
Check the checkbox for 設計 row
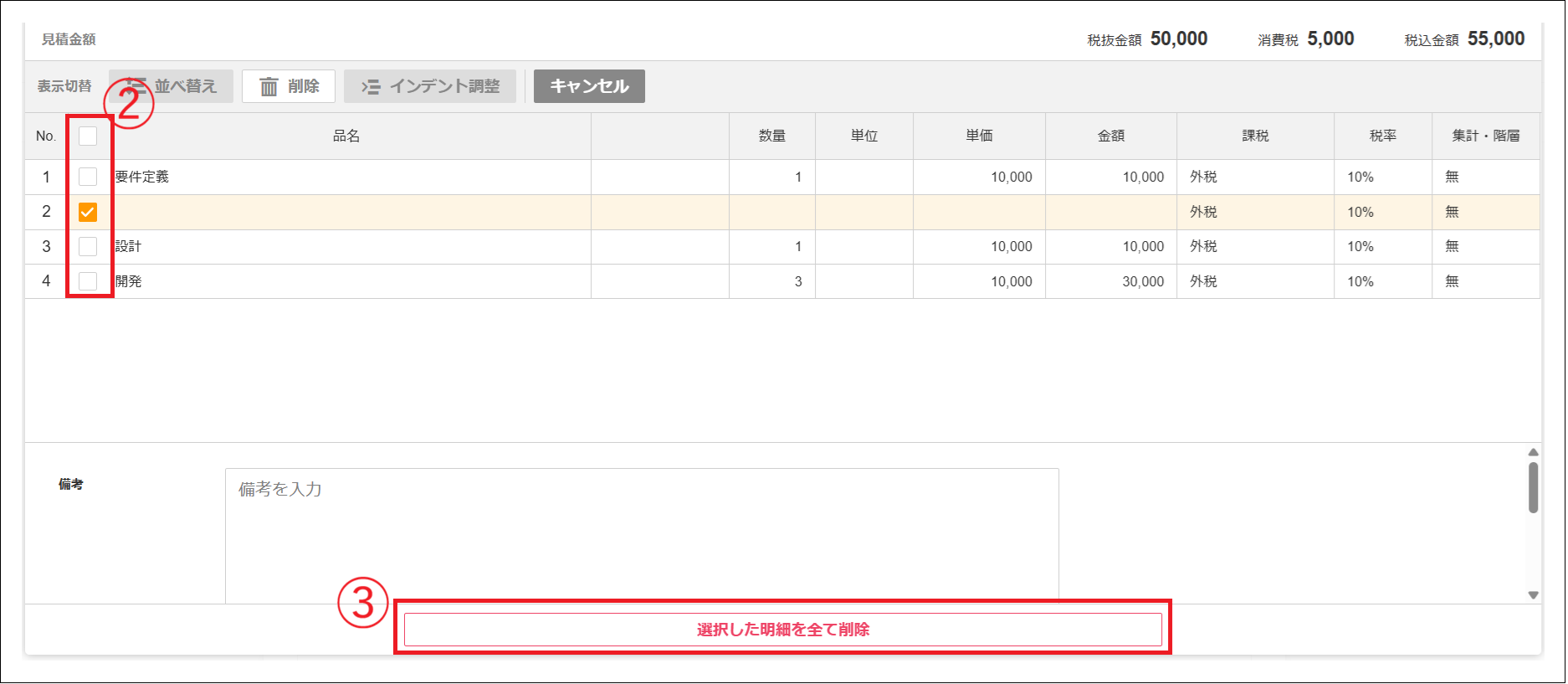88,246
